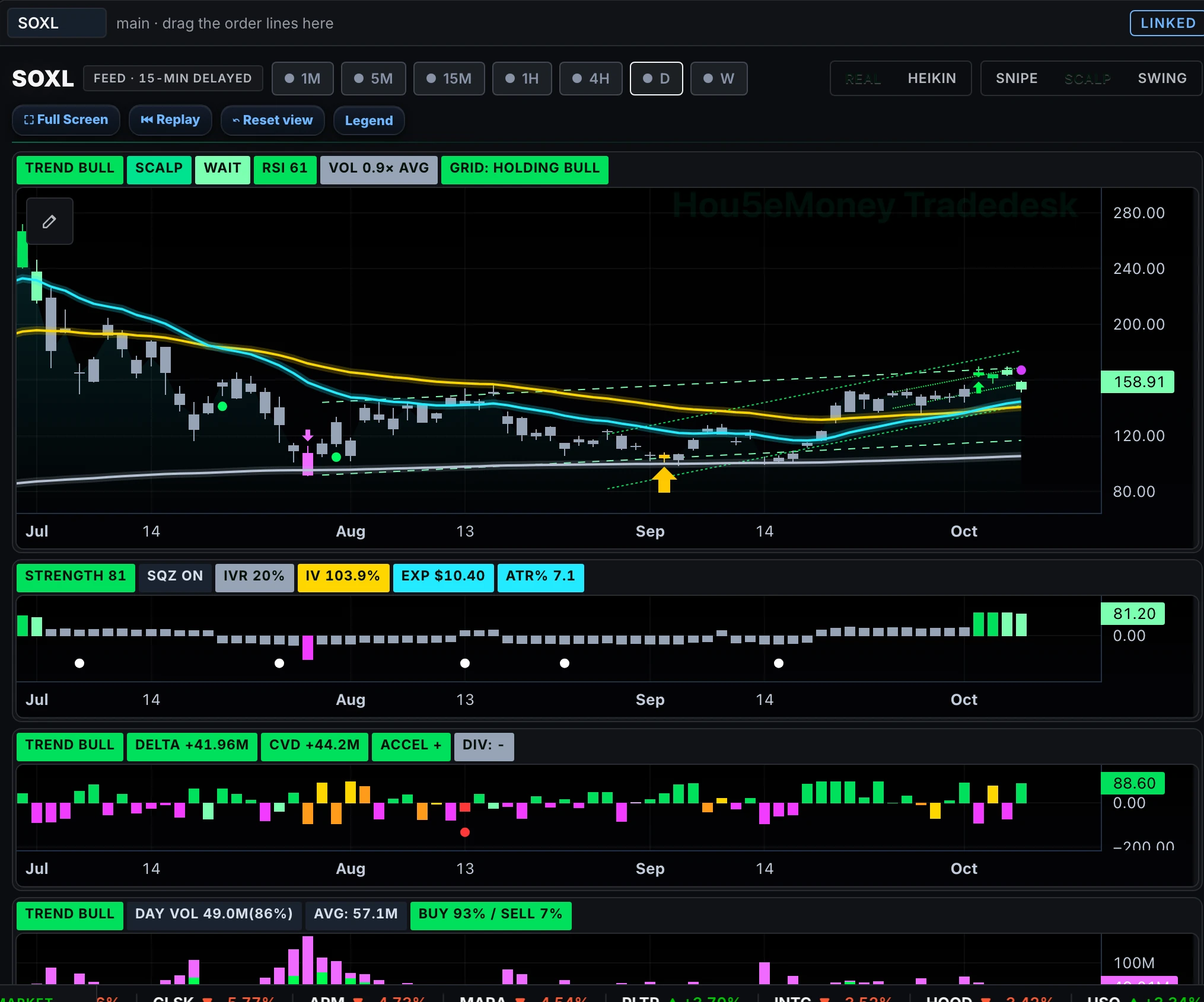The width and height of the screenshot is (1204, 1002).
Task: Choose the SNIPE trading mode
Action: [x=1017, y=78]
